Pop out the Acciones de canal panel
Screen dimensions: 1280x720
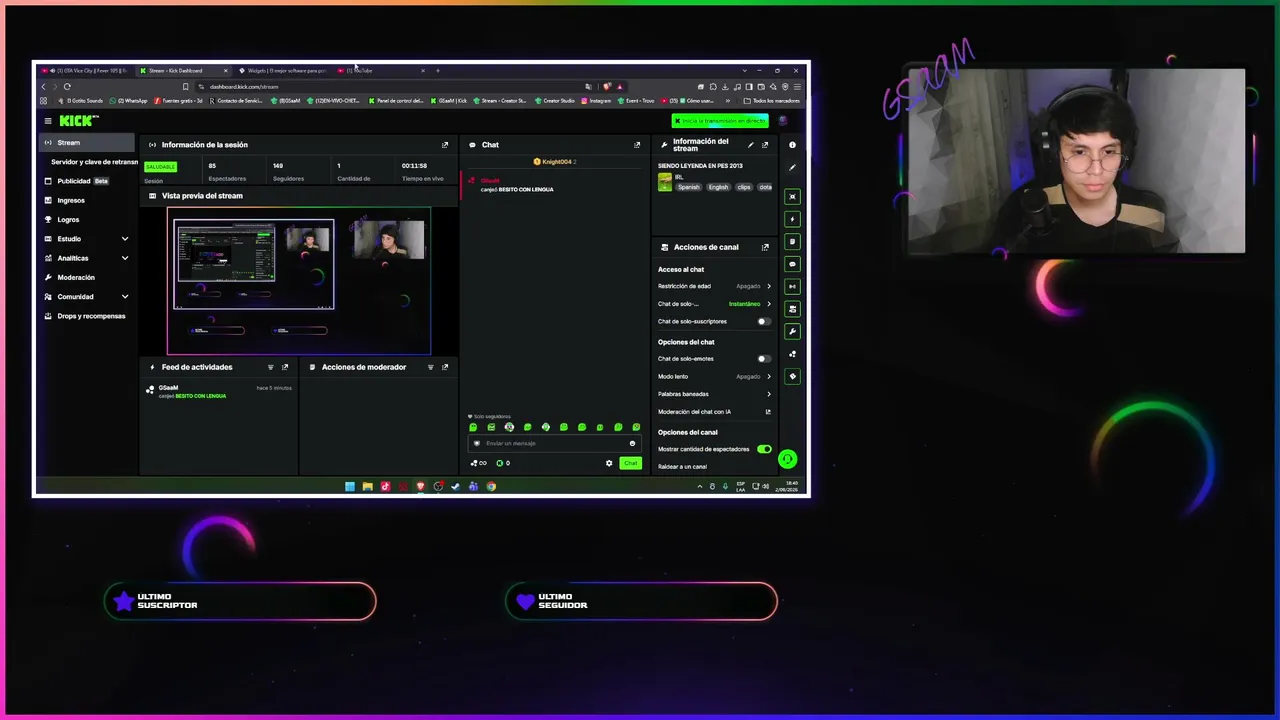765,247
